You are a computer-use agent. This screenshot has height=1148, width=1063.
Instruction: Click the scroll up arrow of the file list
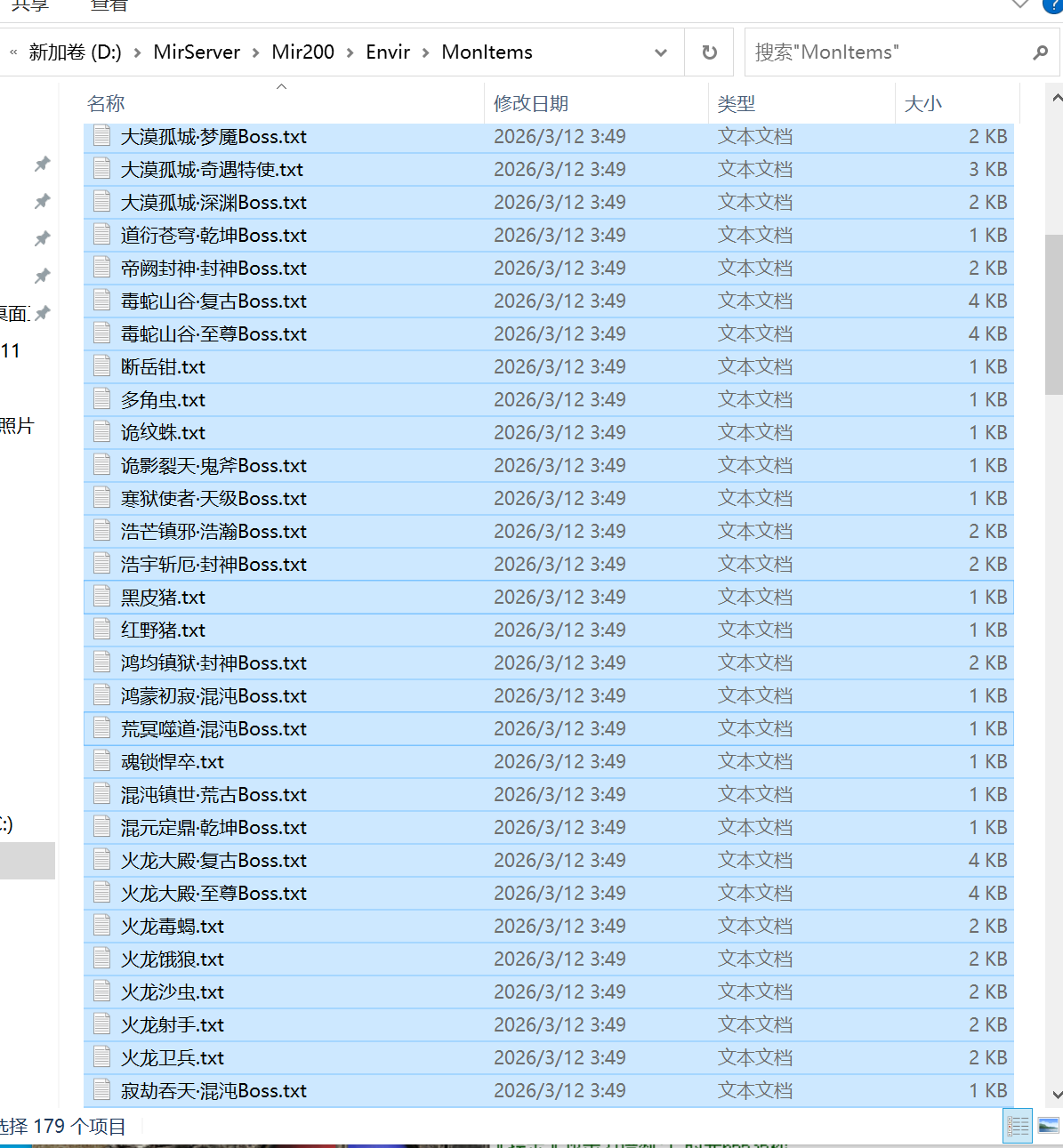click(x=1055, y=97)
